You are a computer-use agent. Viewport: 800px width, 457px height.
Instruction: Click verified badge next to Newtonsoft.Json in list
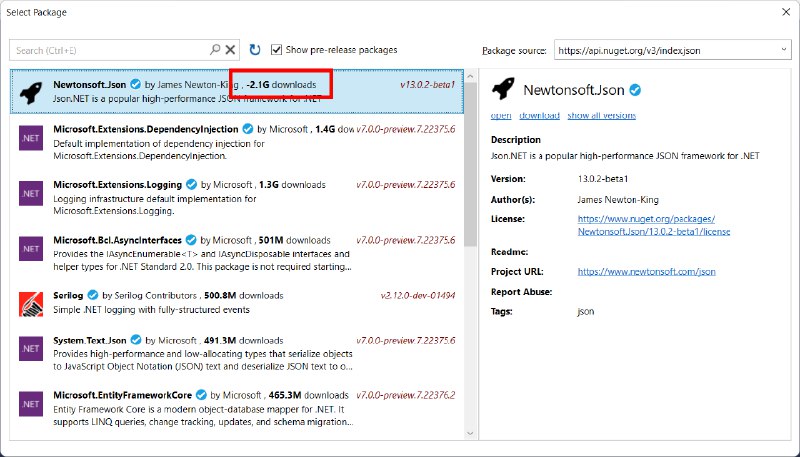(x=135, y=84)
